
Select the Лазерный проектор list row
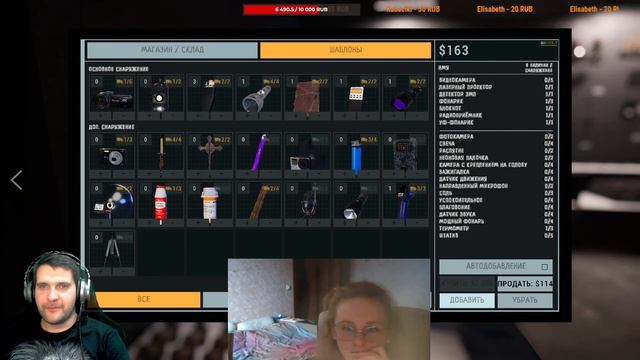(496, 87)
